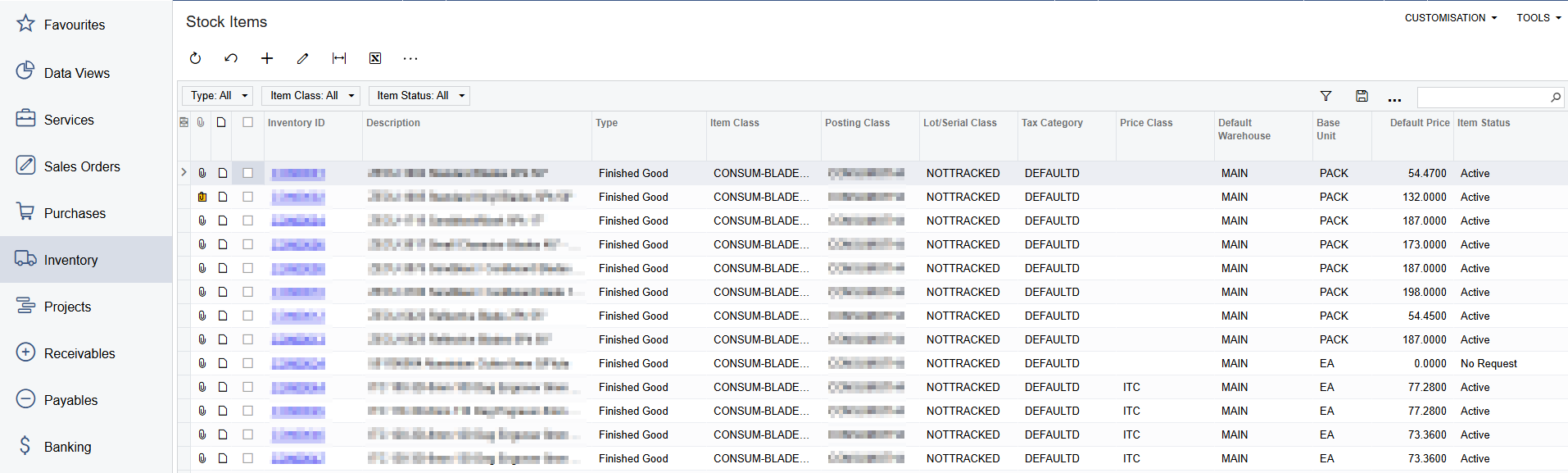Viewport: 1568px width, 473px height.
Task: Open the filter funnel icon
Action: point(1326,97)
